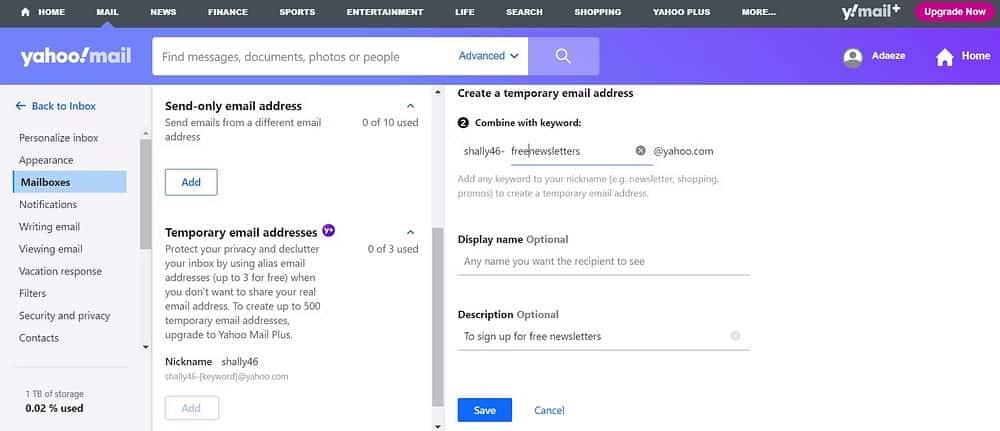The height and width of the screenshot is (431, 1000).
Task: Click the Yahoo Plus badge beside Temporary email addresses
Action: pos(328,231)
